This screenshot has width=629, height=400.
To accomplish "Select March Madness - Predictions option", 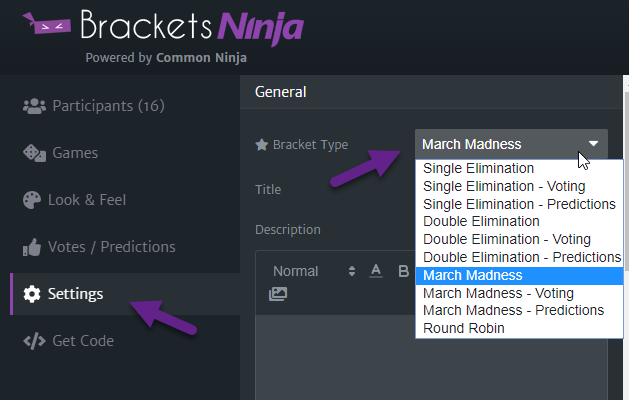I will pos(513,310).
